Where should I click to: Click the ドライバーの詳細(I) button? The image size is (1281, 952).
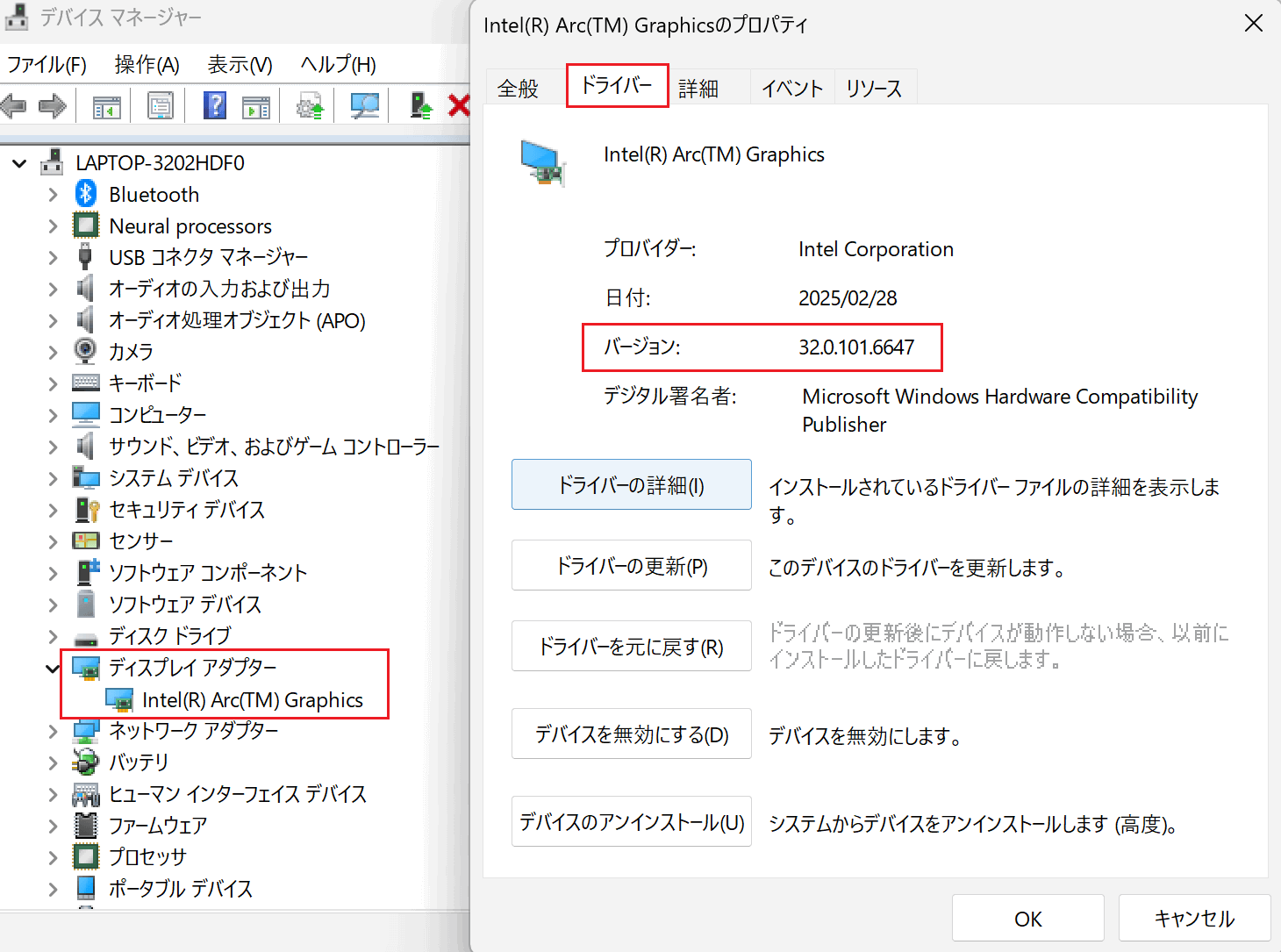pos(632,484)
